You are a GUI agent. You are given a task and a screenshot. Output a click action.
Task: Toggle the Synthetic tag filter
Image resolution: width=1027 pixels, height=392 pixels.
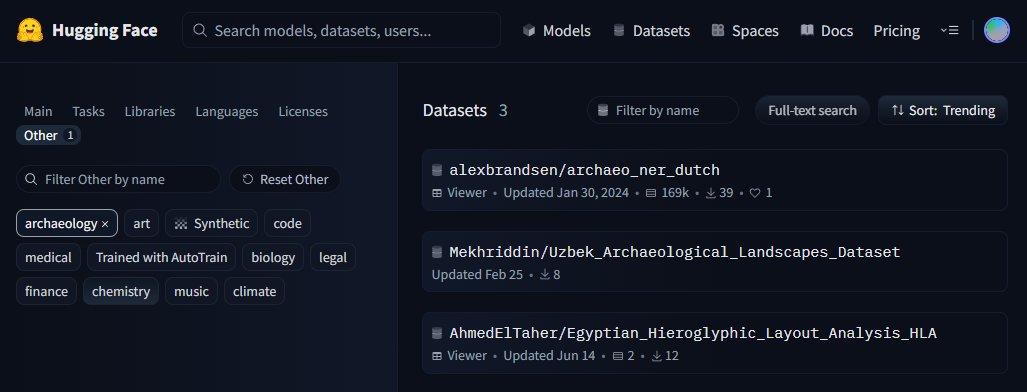click(212, 224)
